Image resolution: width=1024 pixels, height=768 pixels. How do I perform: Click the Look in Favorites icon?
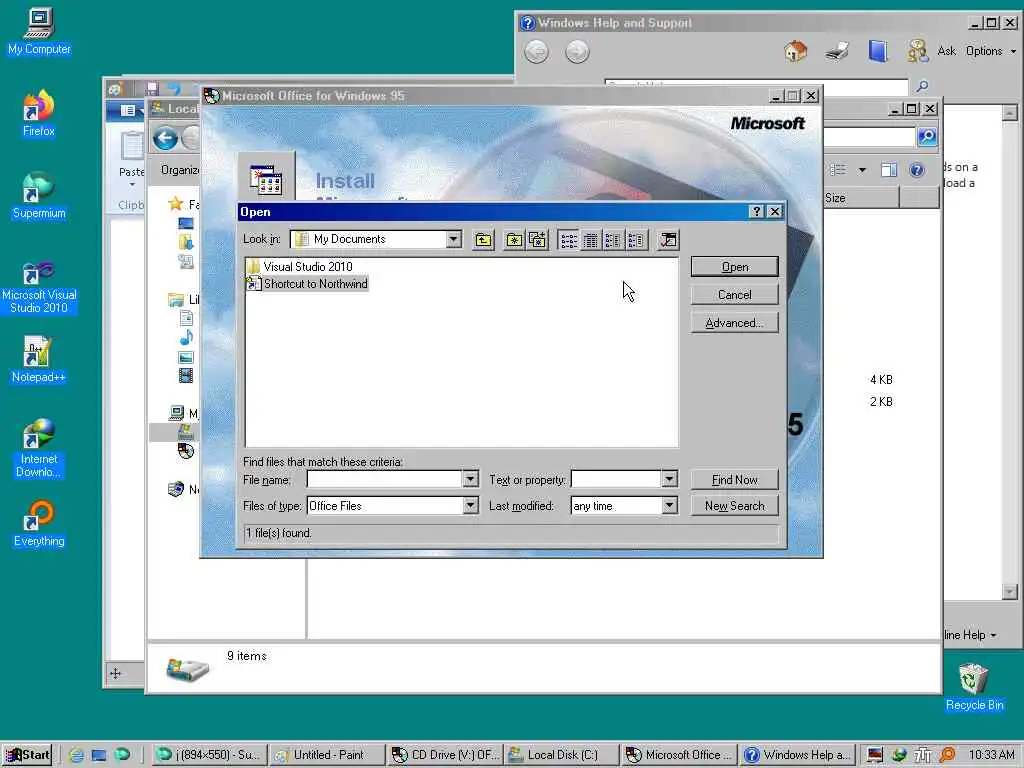(x=515, y=240)
